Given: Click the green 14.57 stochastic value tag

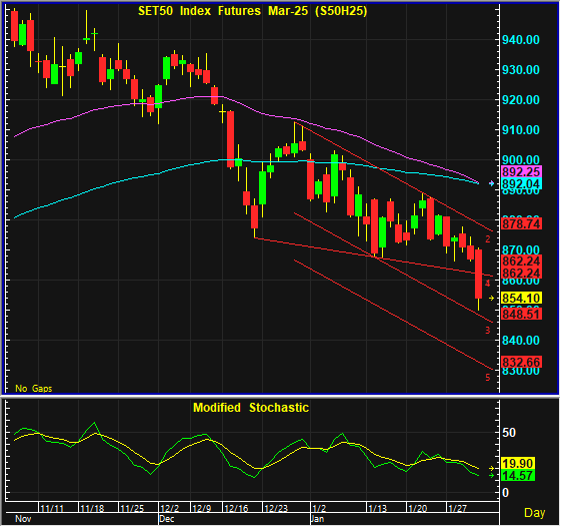Looking at the screenshot, I should pyautogui.click(x=518, y=475).
